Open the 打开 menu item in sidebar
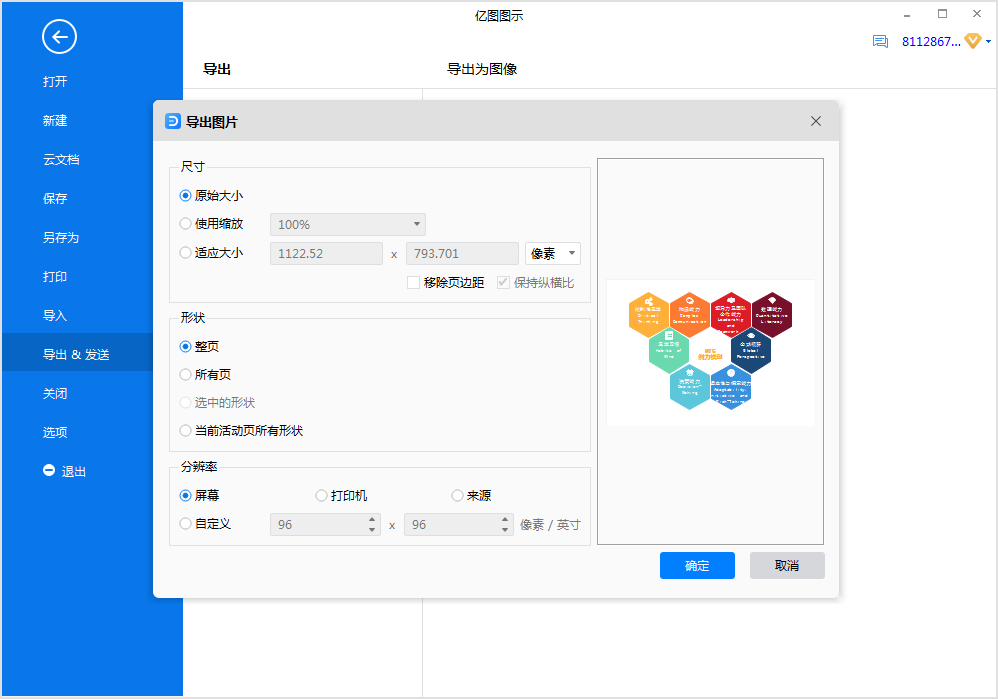Screen dimensions: 998x699 click(55, 82)
